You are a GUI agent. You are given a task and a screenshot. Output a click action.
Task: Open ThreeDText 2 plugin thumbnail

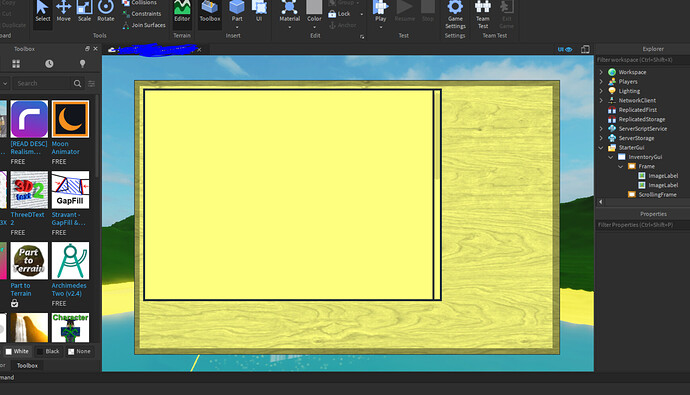click(29, 190)
